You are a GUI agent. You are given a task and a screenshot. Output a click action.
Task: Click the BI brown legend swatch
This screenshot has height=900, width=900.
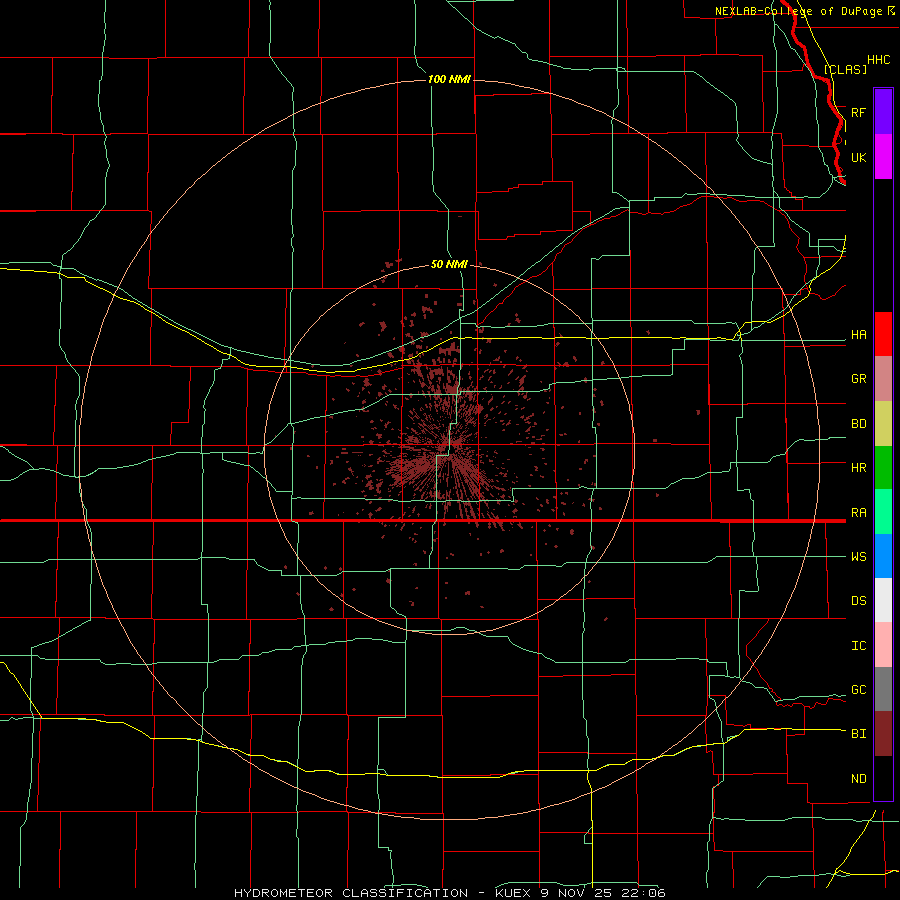click(883, 734)
